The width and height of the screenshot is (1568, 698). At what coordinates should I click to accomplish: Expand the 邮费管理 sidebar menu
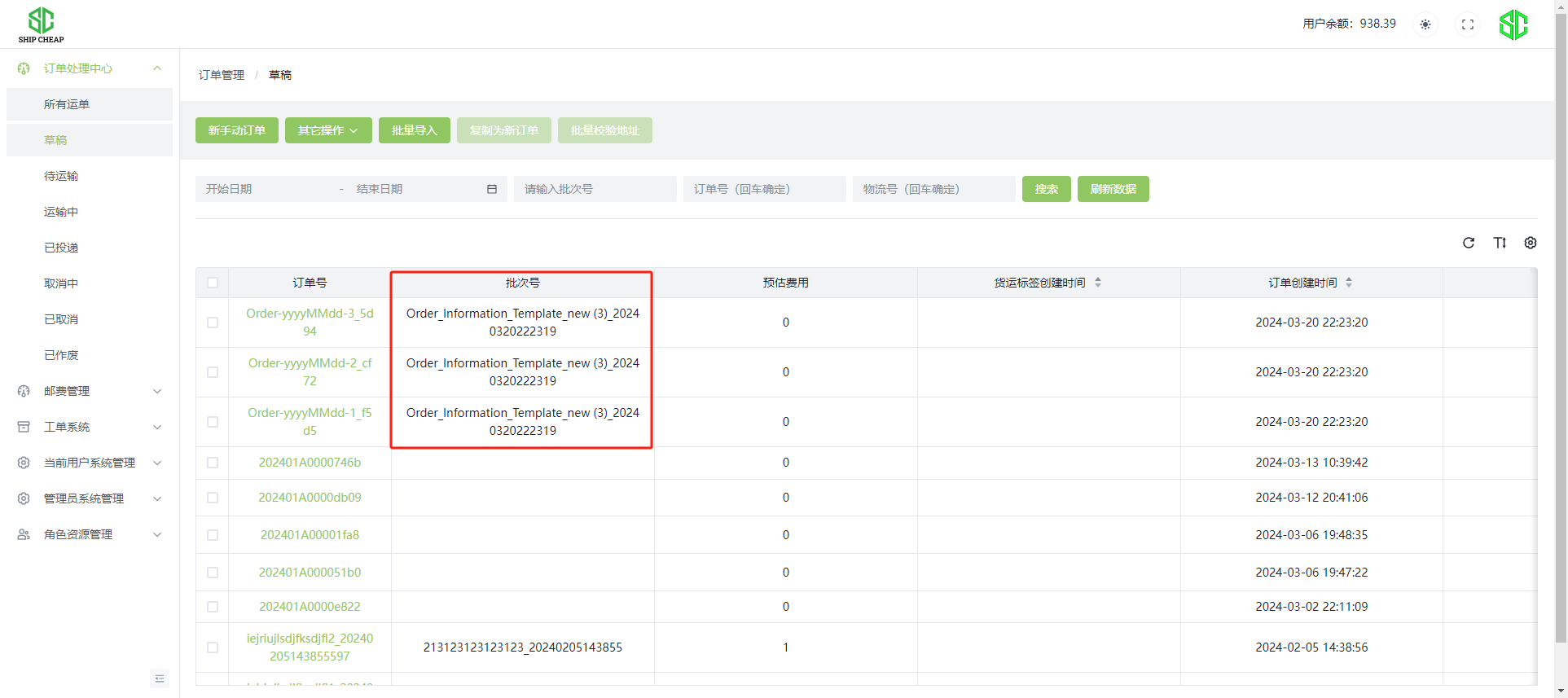tap(90, 391)
